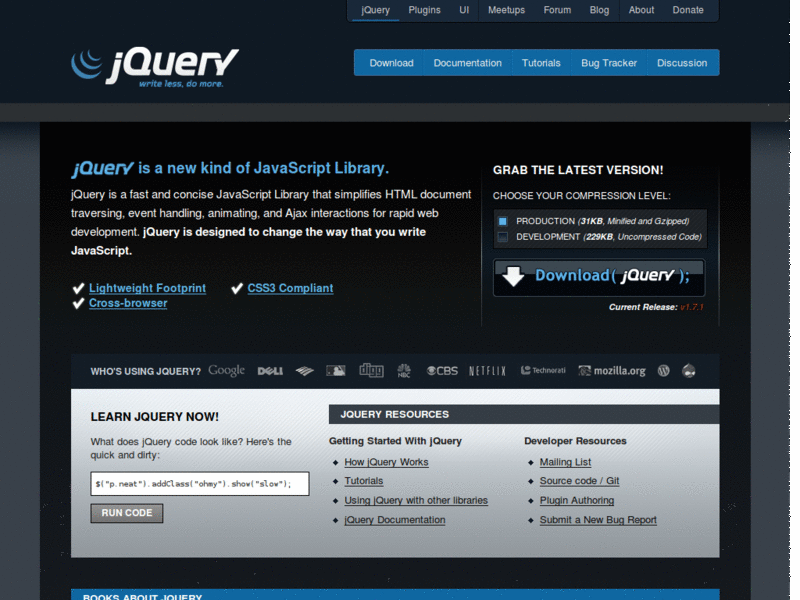
Task: Click the Google logo
Action: 227,371
